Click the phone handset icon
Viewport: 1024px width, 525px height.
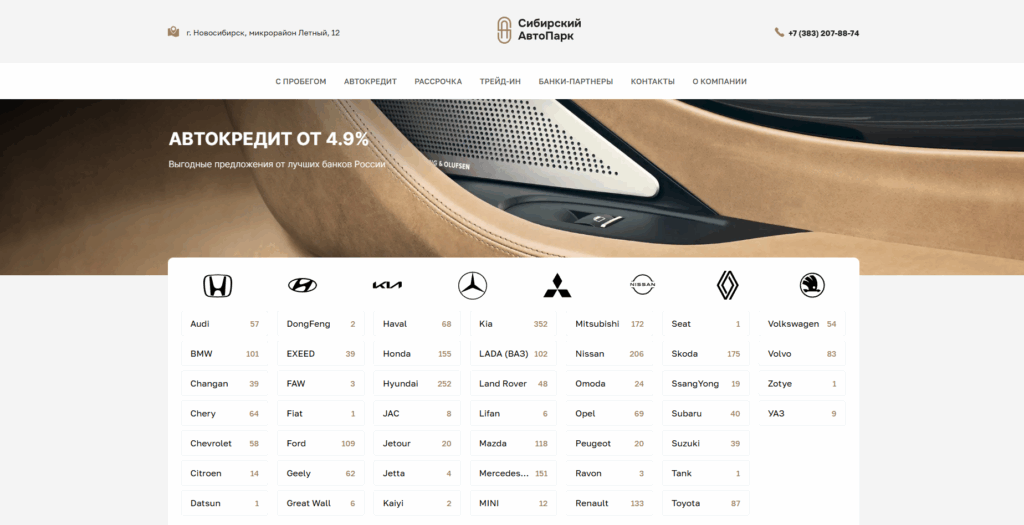click(x=779, y=32)
